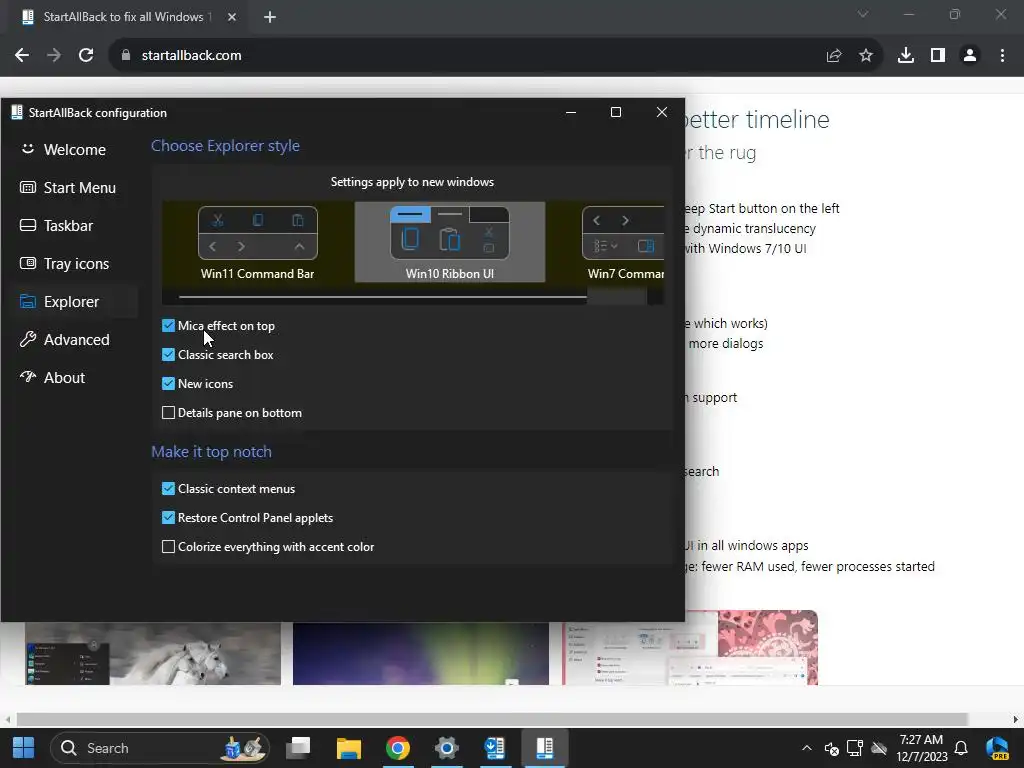This screenshot has width=1024, height=768.
Task: Enable Details pane on bottom
Action: point(232,413)
